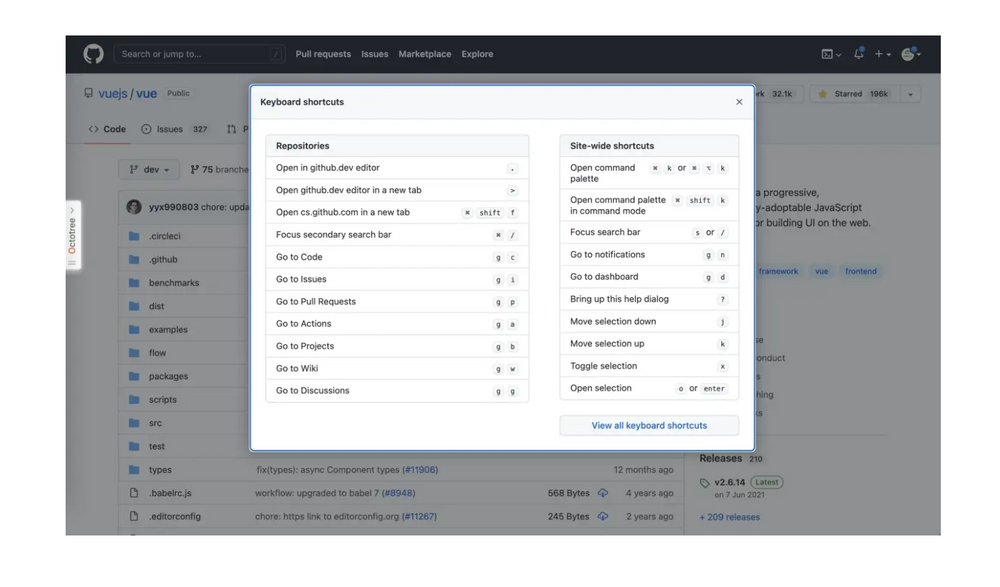Open the Octotree sidebar tab
The image size is (1000, 587).
click(x=70, y=232)
